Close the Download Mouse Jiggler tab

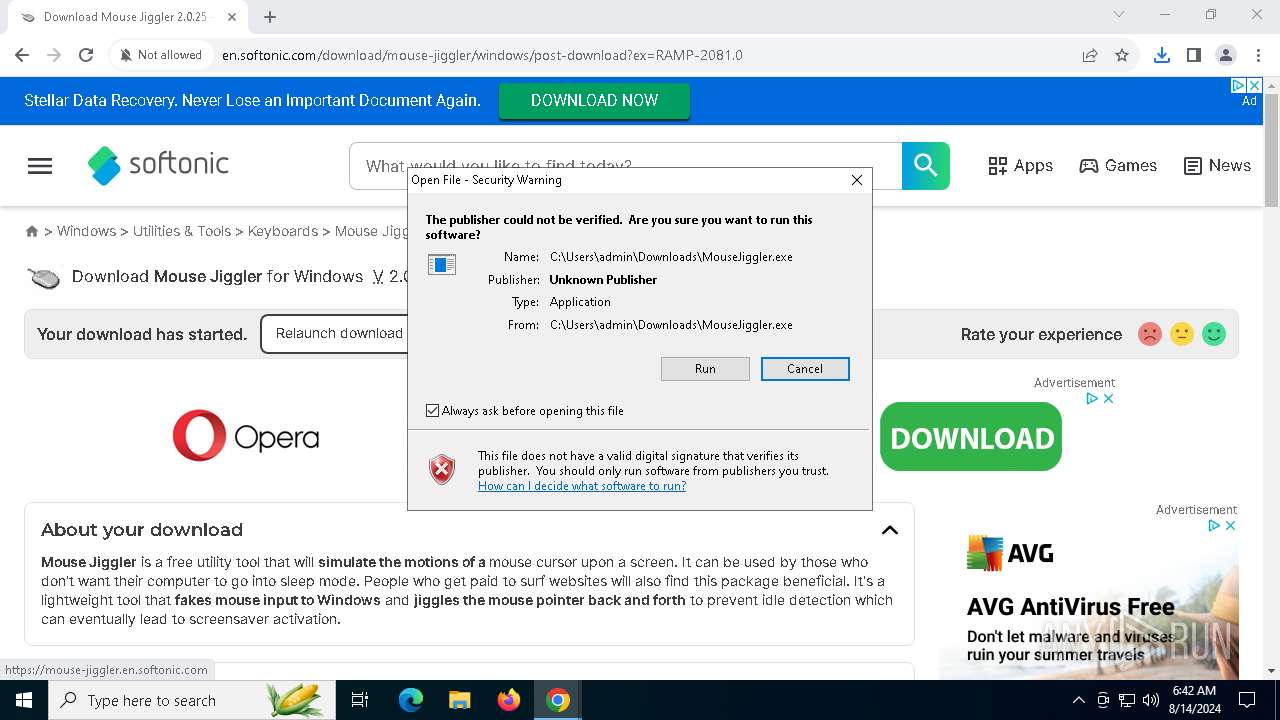tap(232, 17)
